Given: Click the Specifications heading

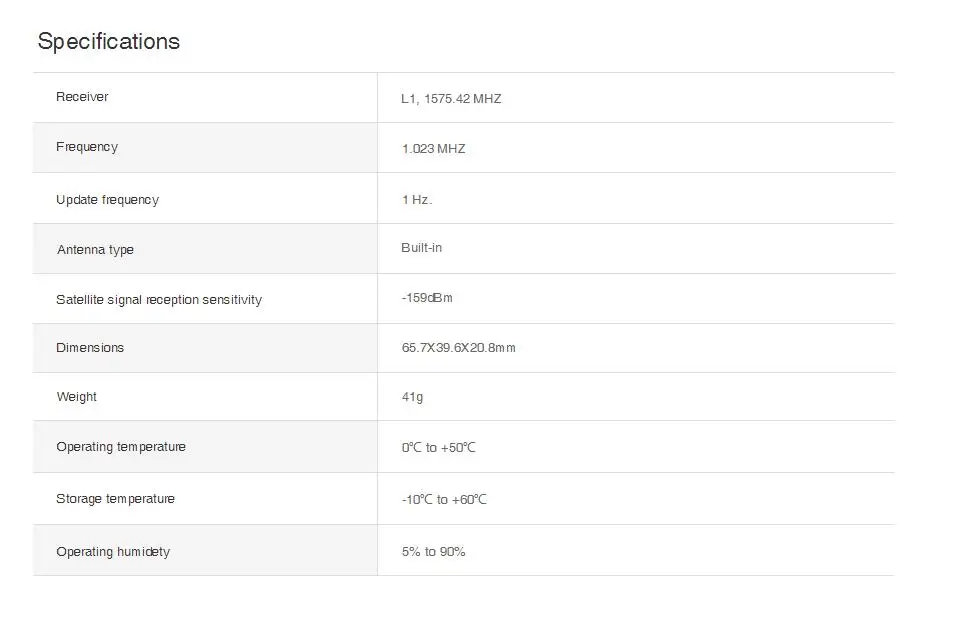Looking at the screenshot, I should coord(109,42).
